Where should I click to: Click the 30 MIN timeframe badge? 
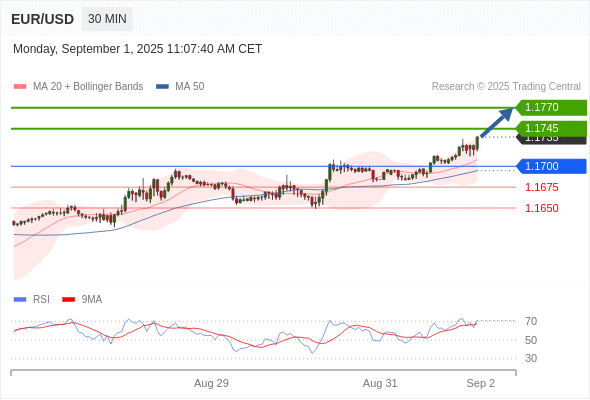(107, 19)
